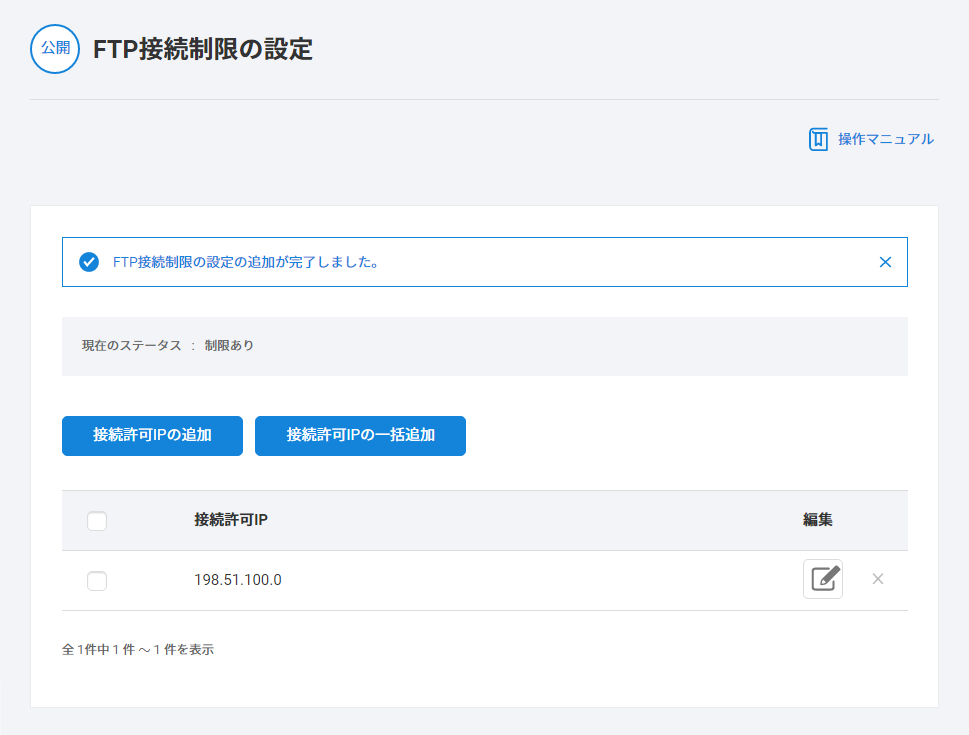
Task: Dismiss the FTP setting completion notification
Action: tap(884, 262)
